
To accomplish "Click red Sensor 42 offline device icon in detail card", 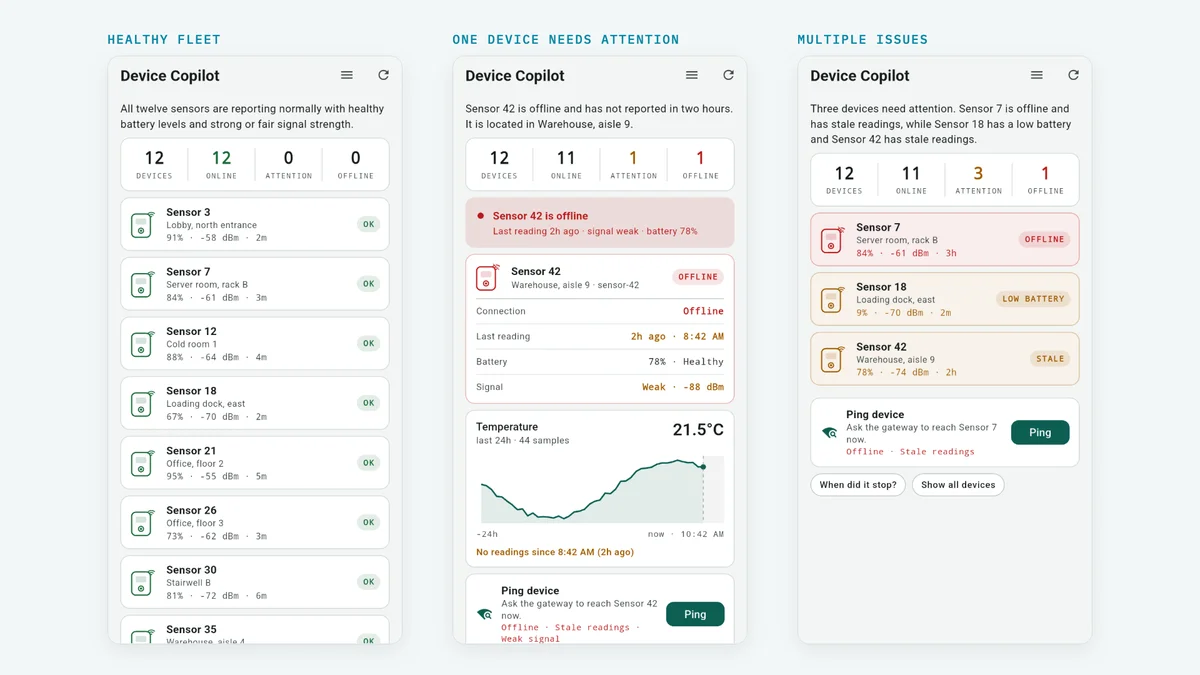I will (x=487, y=277).
